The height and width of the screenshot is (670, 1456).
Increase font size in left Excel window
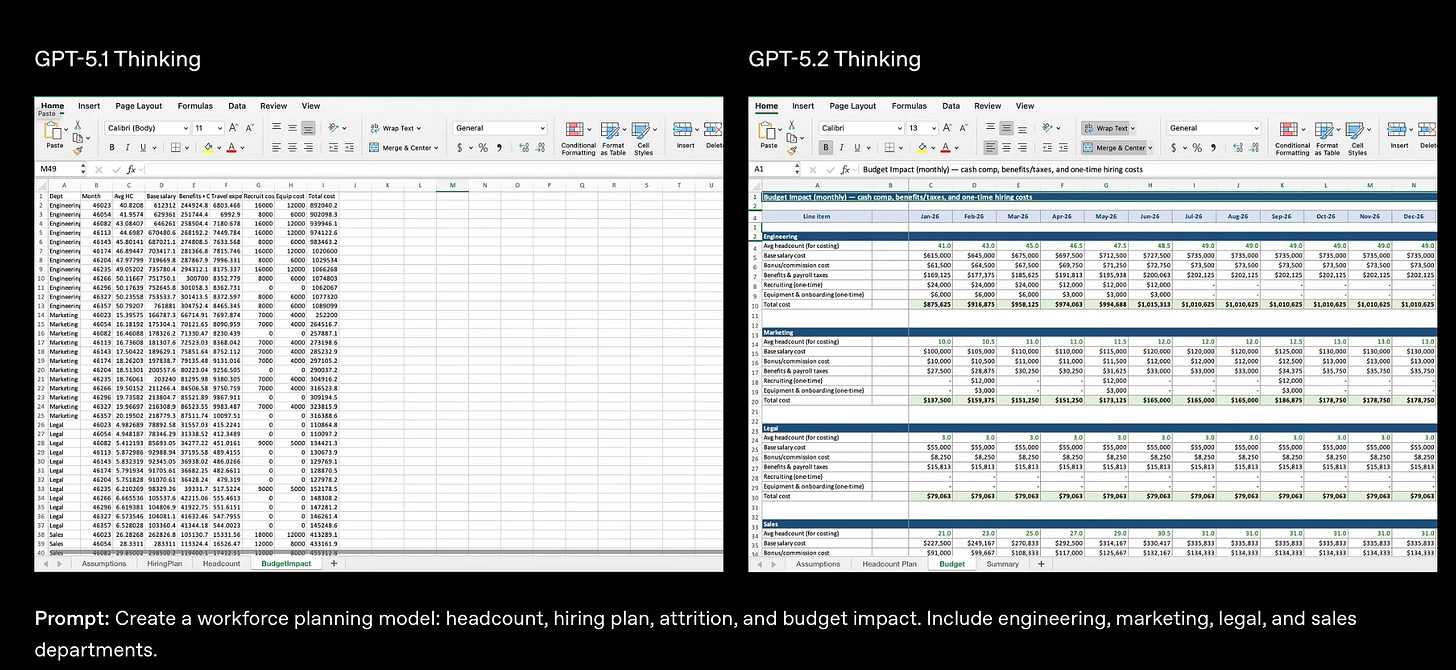point(233,128)
